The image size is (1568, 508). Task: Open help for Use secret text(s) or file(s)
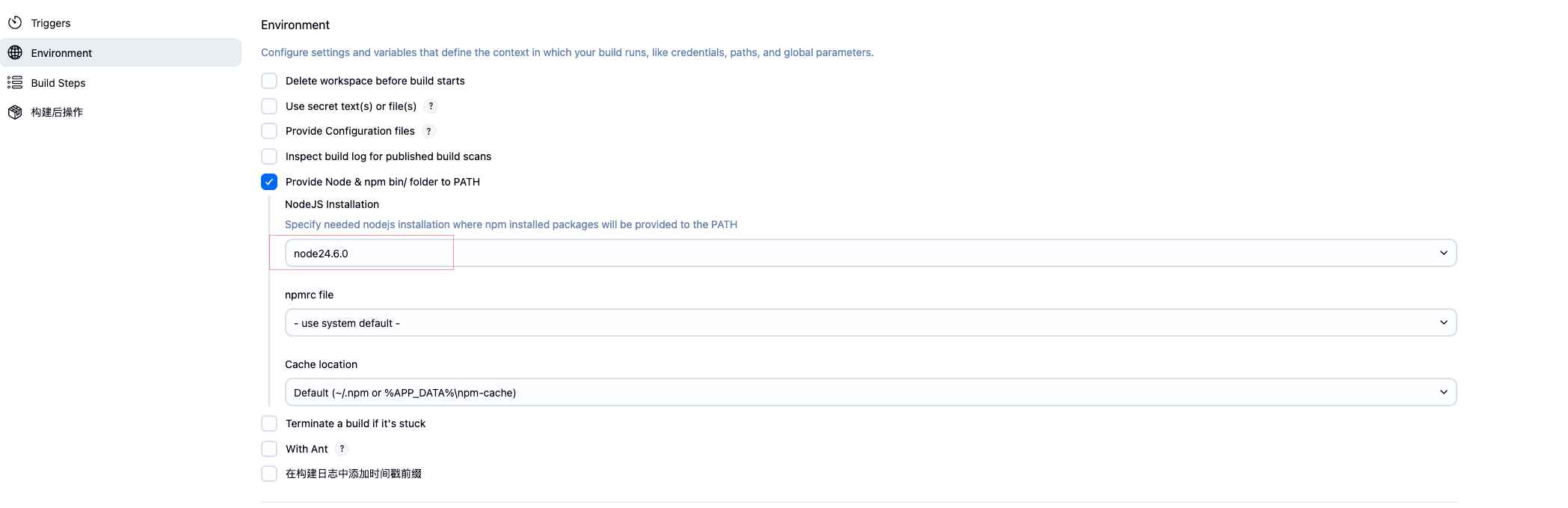431,106
